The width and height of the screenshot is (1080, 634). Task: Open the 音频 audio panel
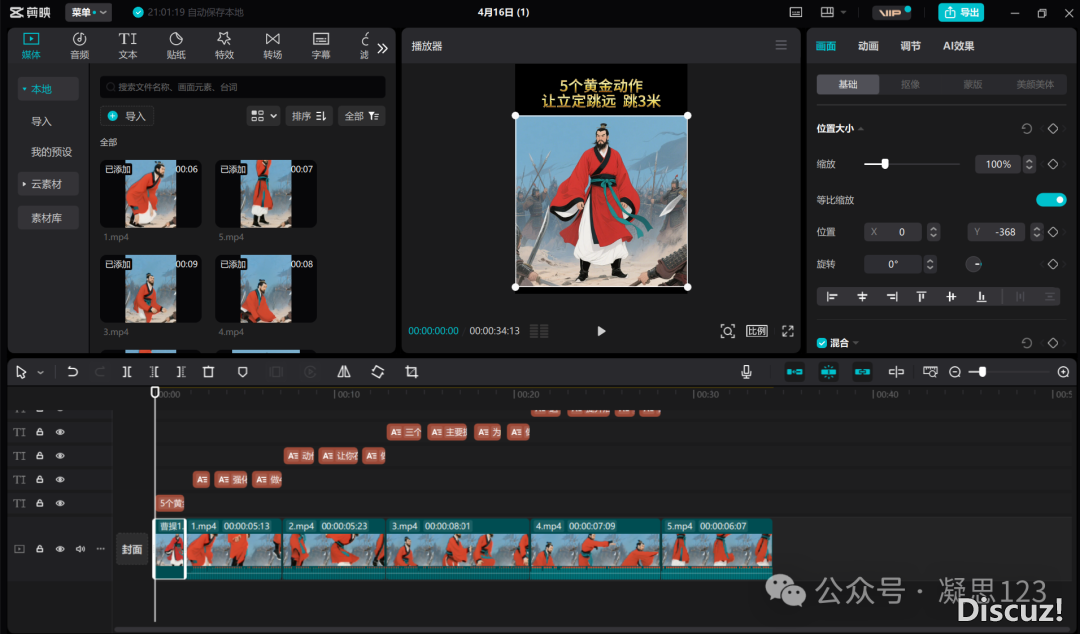[80, 45]
